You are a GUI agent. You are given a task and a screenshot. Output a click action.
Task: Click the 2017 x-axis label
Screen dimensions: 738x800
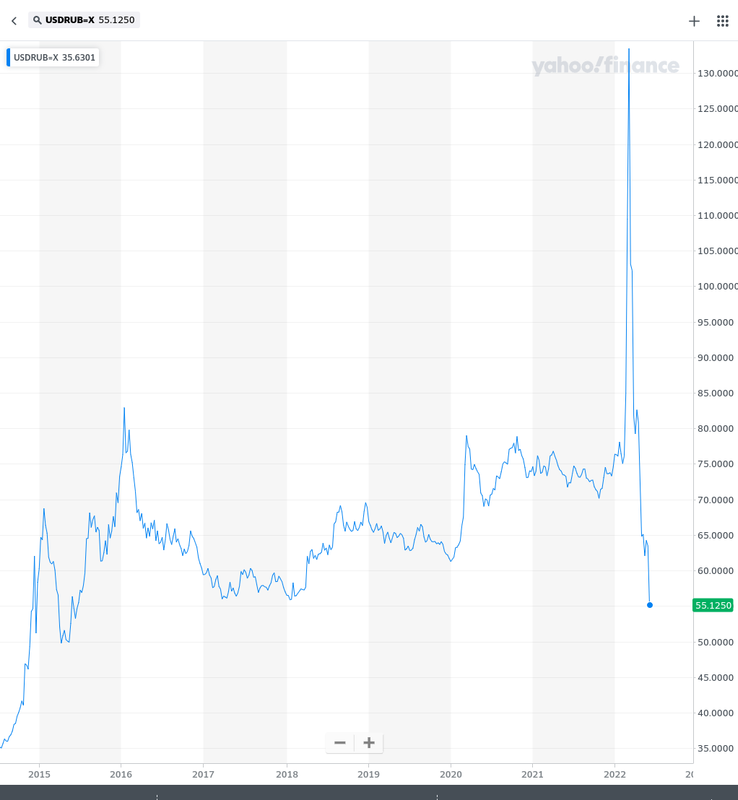coord(203,774)
